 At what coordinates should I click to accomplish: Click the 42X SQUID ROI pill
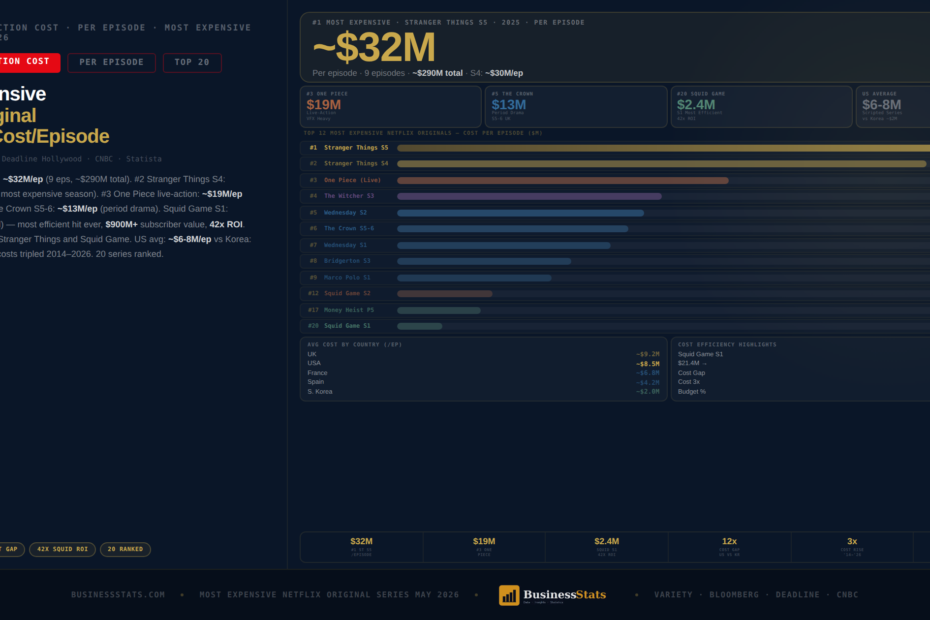click(62, 549)
